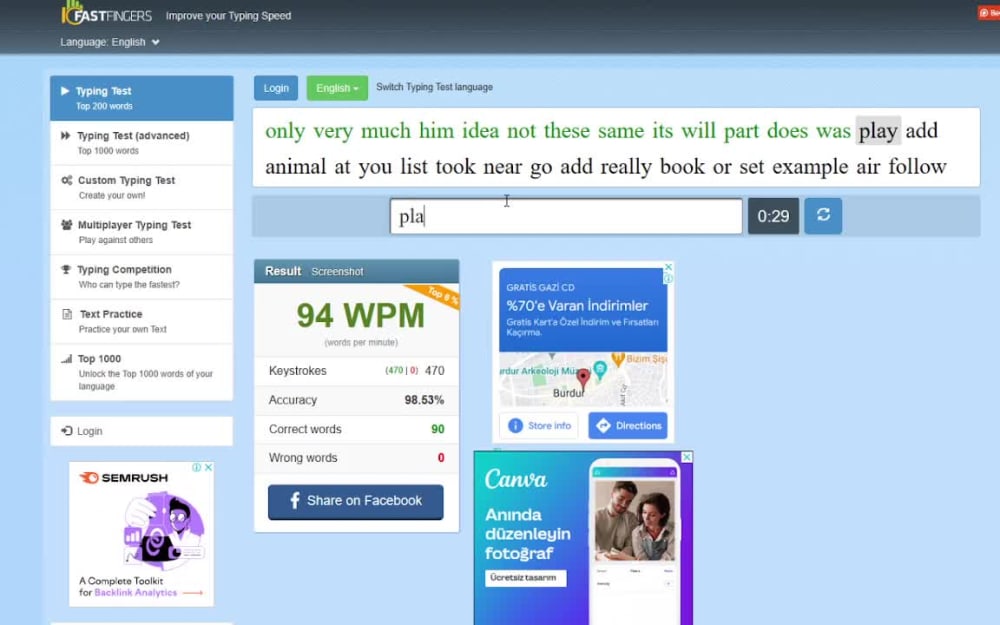This screenshot has width=1000, height=625.
Task: Click the reload icon button next to the timer
Action: 823,216
